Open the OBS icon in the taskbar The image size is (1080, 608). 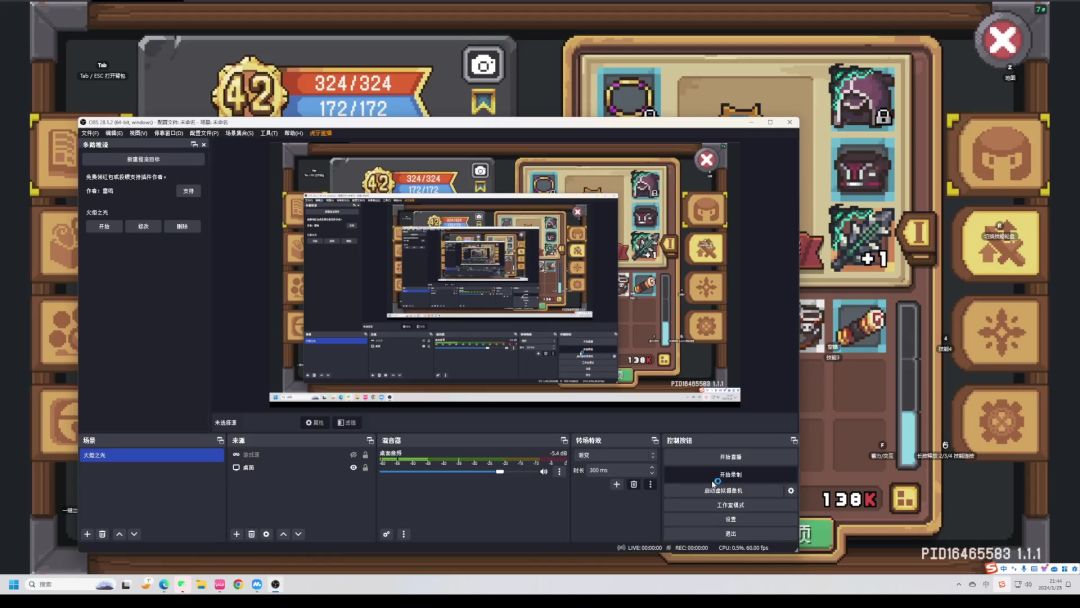[275, 584]
